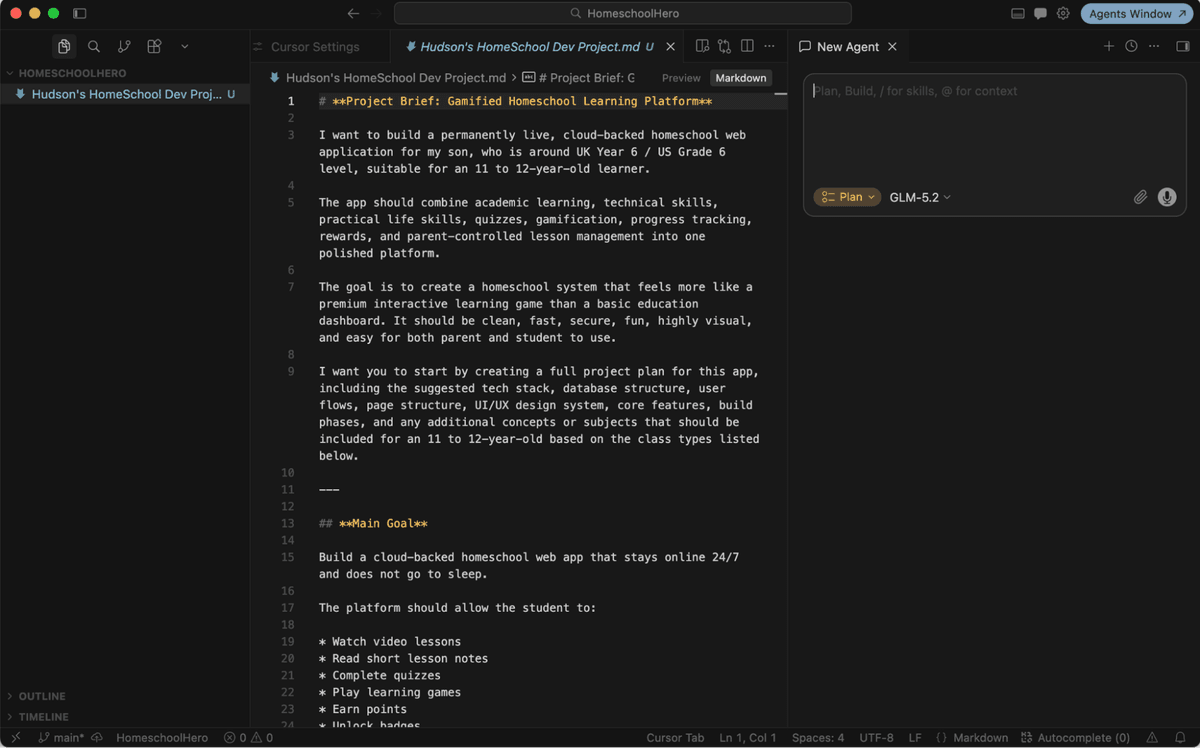Open the Extensions view icon
1200x748 pixels.
click(x=154, y=46)
